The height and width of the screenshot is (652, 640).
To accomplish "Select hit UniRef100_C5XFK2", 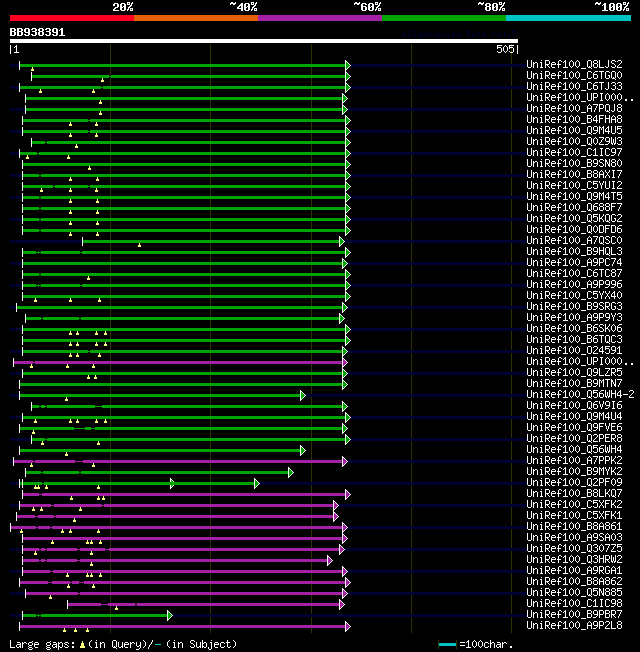I will click(574, 504).
